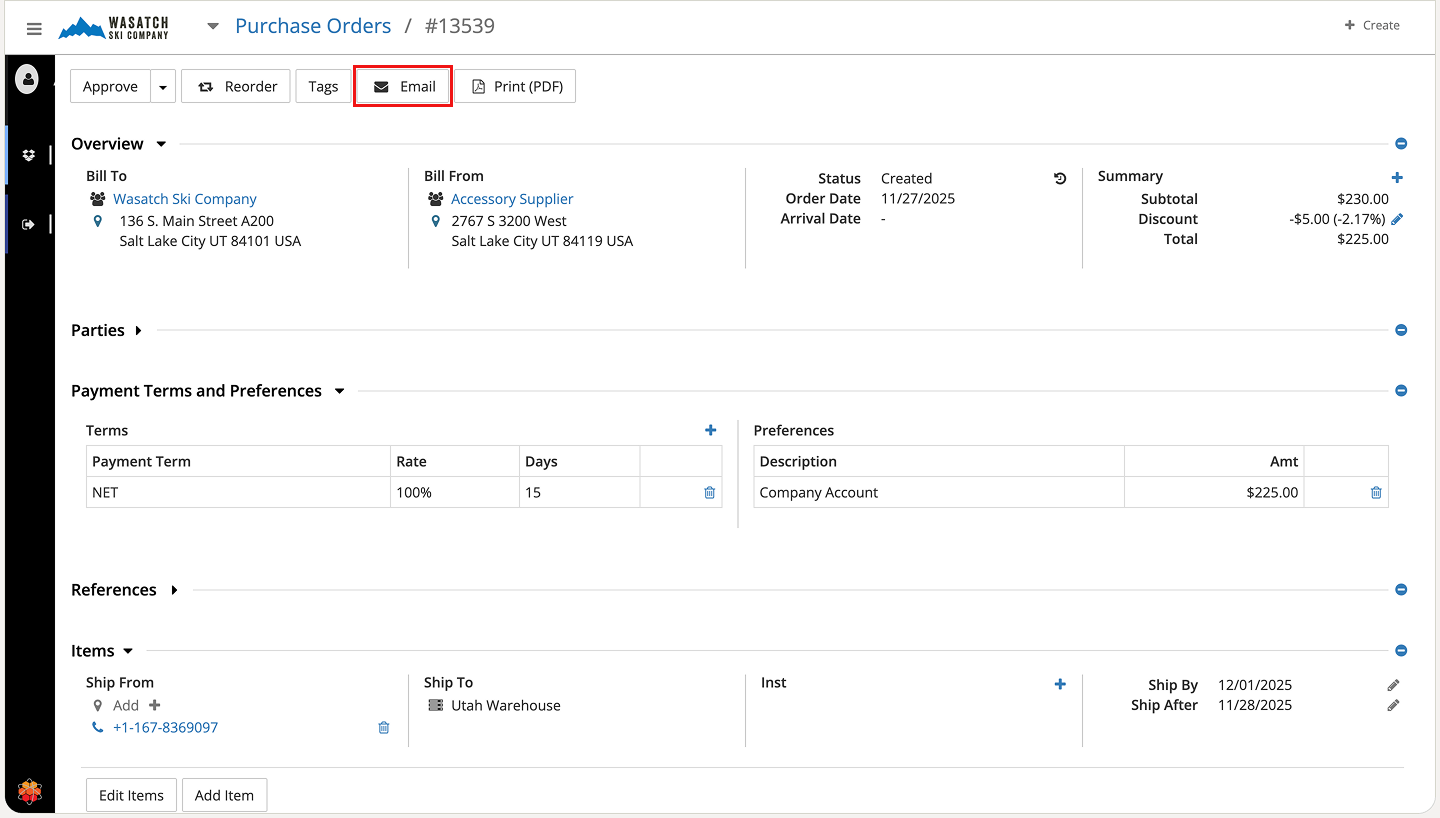Click the user profile avatar icon
Image resolution: width=1440 pixels, height=818 pixels.
27,79
